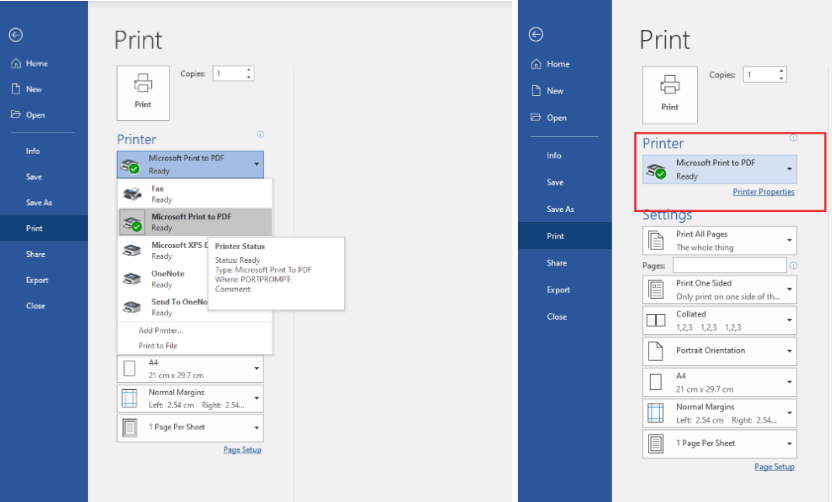Open Home in the sidebar of the right window
832x502 pixels.
pos(557,64)
